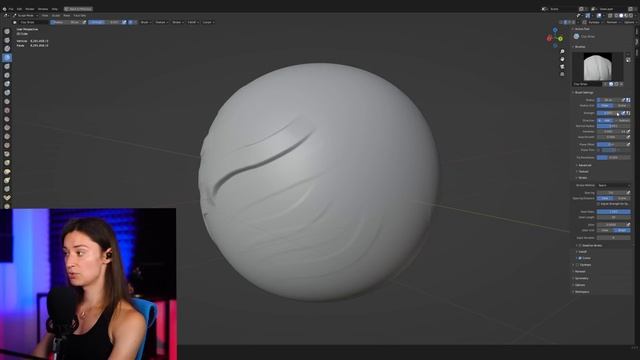This screenshot has height=360, width=640.
Task: Select the Fill brush tool
Action: (7, 128)
